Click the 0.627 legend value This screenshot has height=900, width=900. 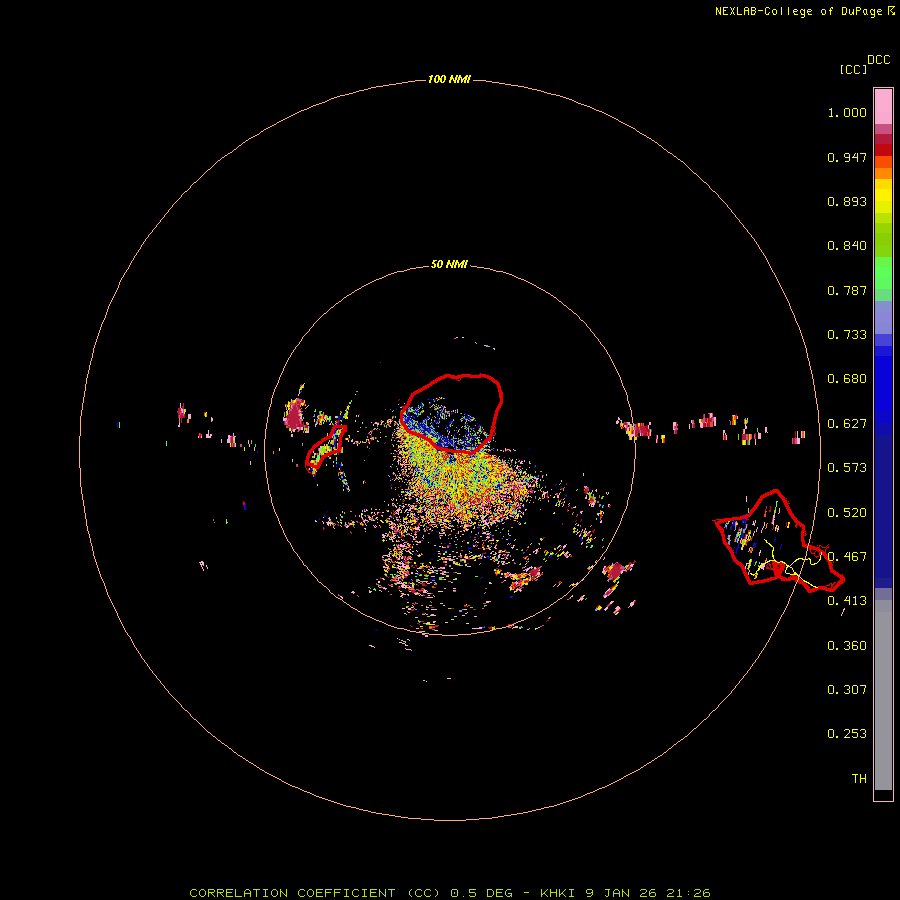(847, 424)
